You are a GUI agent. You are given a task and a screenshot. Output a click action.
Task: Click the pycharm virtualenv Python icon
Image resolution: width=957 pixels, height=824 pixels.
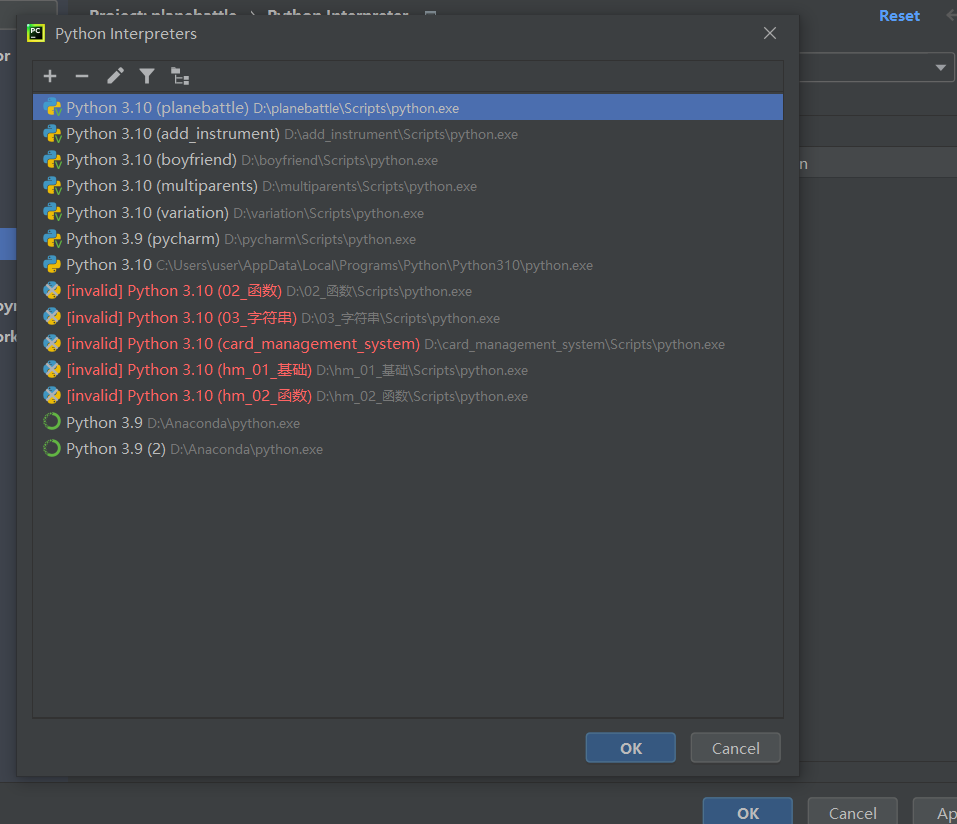(52, 239)
